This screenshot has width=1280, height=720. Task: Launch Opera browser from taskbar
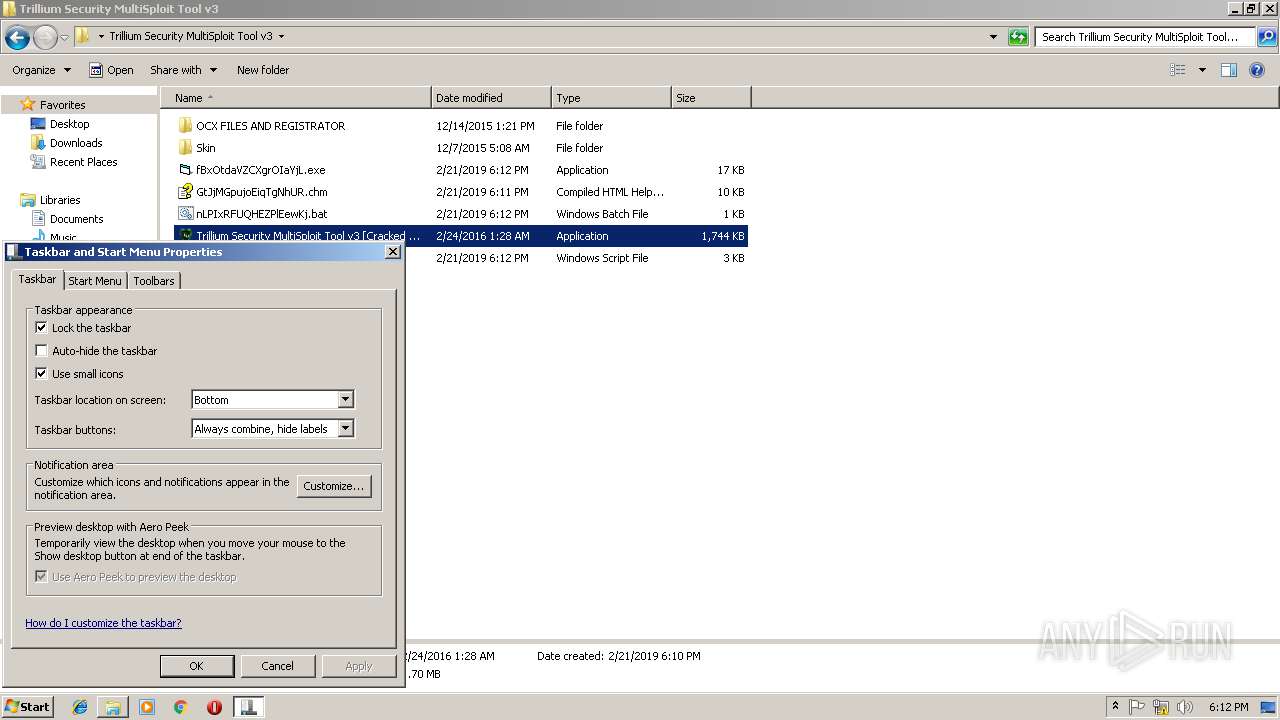click(x=214, y=707)
